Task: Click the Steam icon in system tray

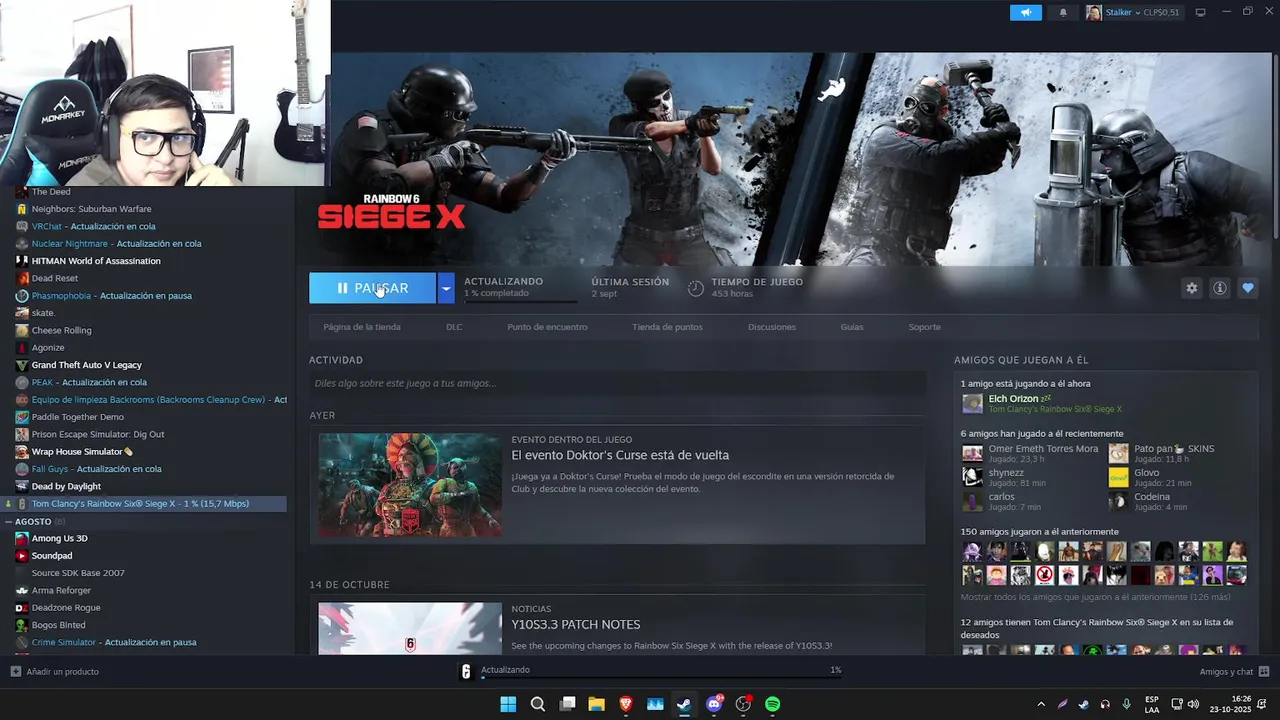Action: 1083,704
